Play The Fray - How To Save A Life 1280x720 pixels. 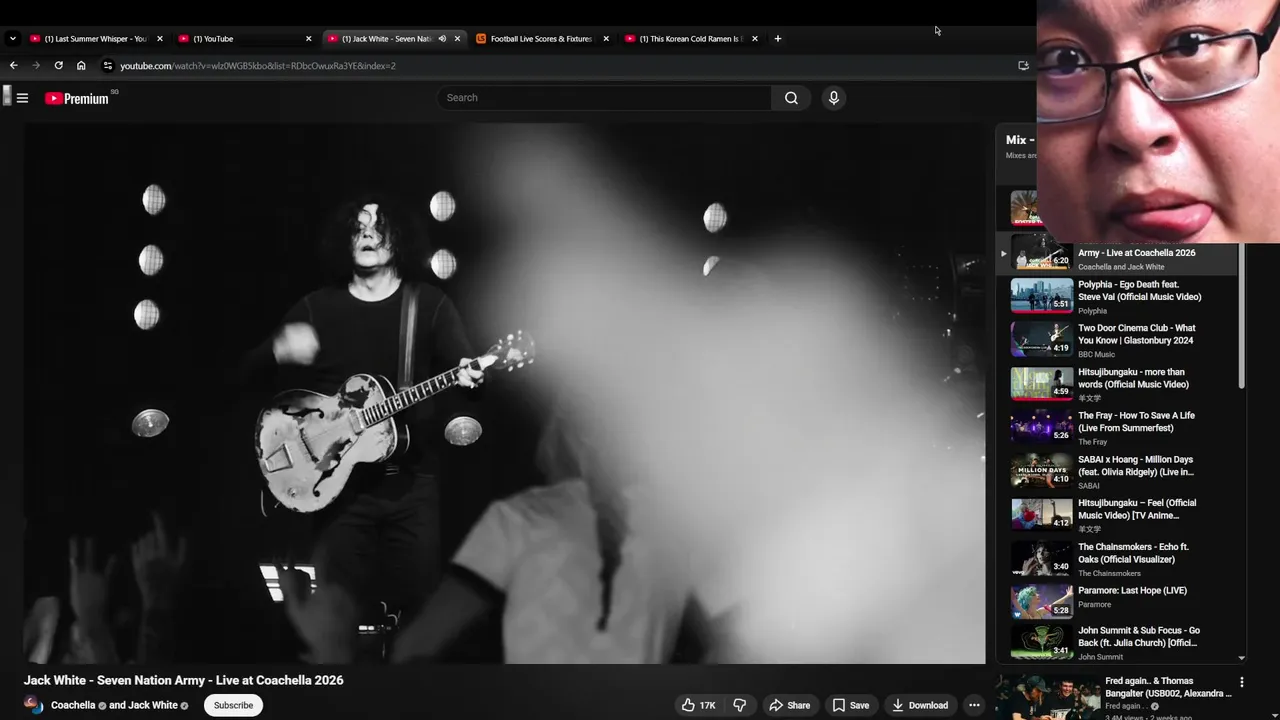click(x=1136, y=422)
